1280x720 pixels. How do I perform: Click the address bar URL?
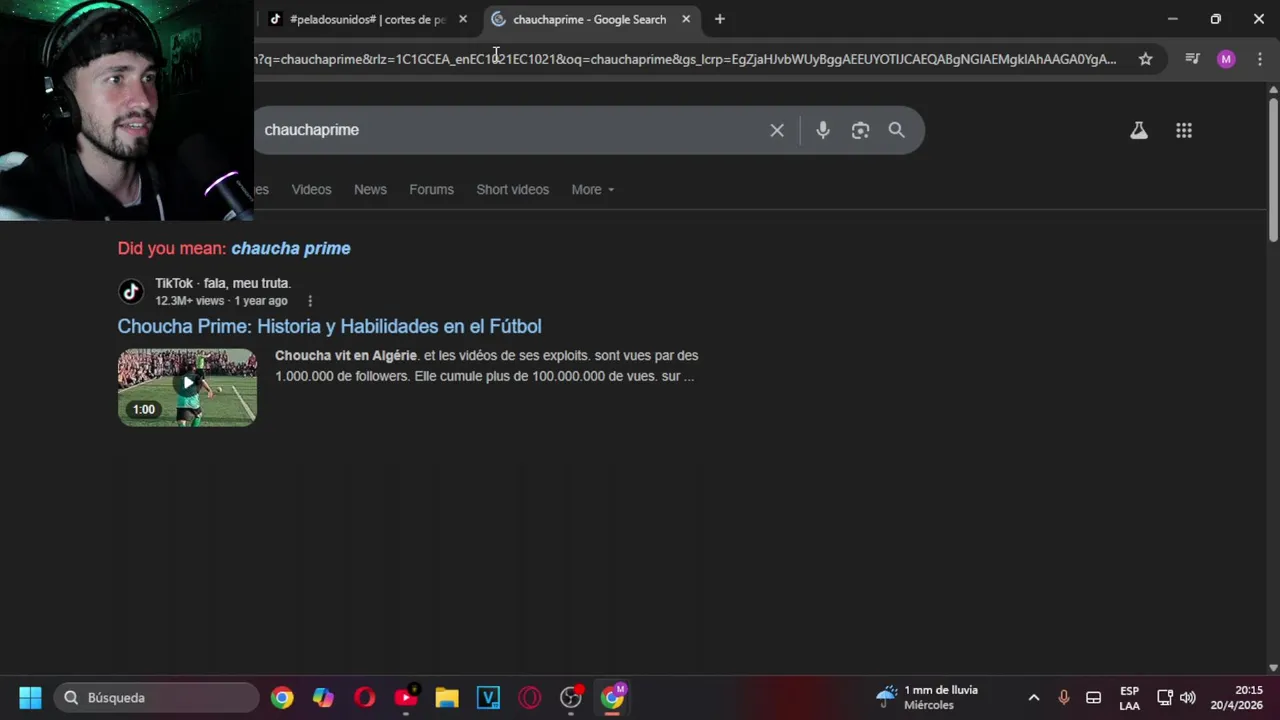pyautogui.click(x=685, y=59)
